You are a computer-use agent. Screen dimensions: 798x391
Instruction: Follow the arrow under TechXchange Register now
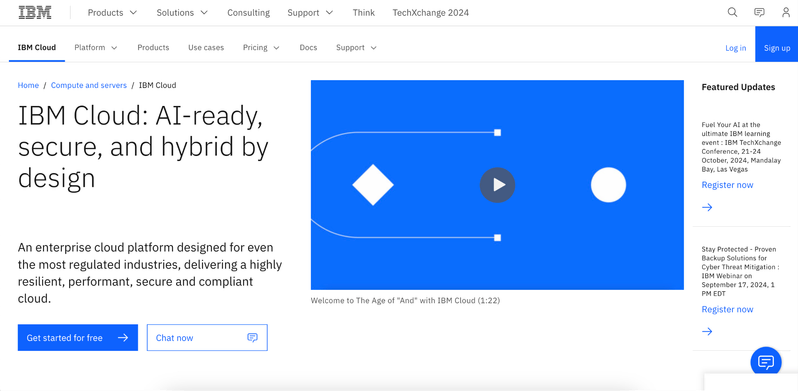point(707,207)
